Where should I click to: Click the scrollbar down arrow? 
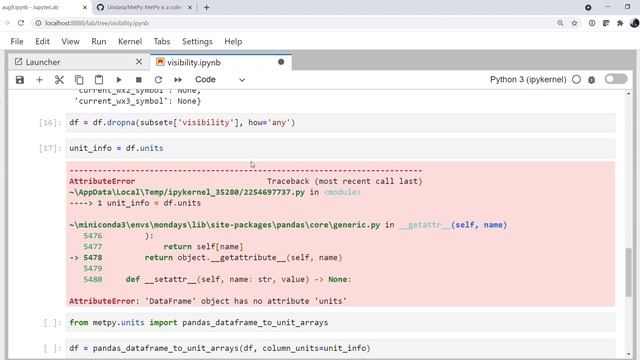(628, 354)
